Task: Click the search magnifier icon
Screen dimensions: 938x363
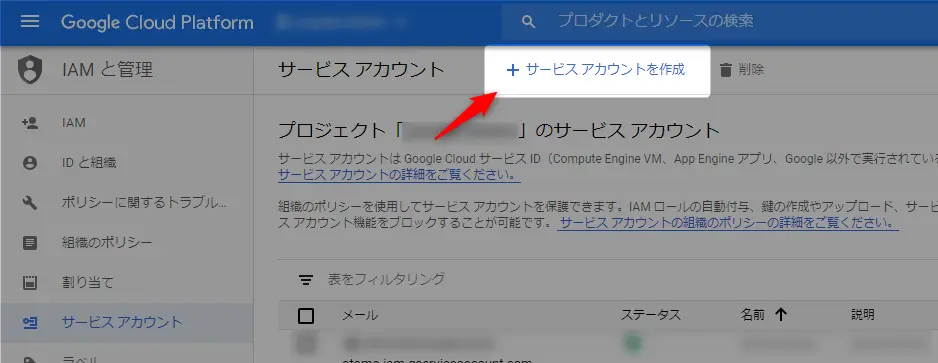Action: [x=528, y=22]
